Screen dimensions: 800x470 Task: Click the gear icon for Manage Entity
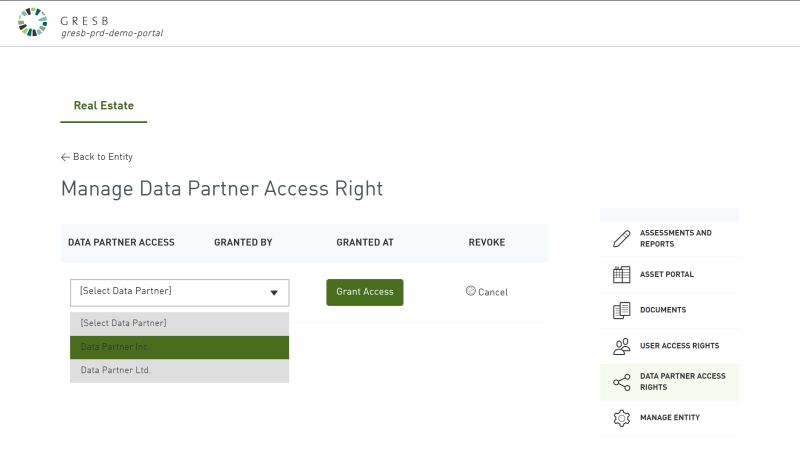point(621,418)
